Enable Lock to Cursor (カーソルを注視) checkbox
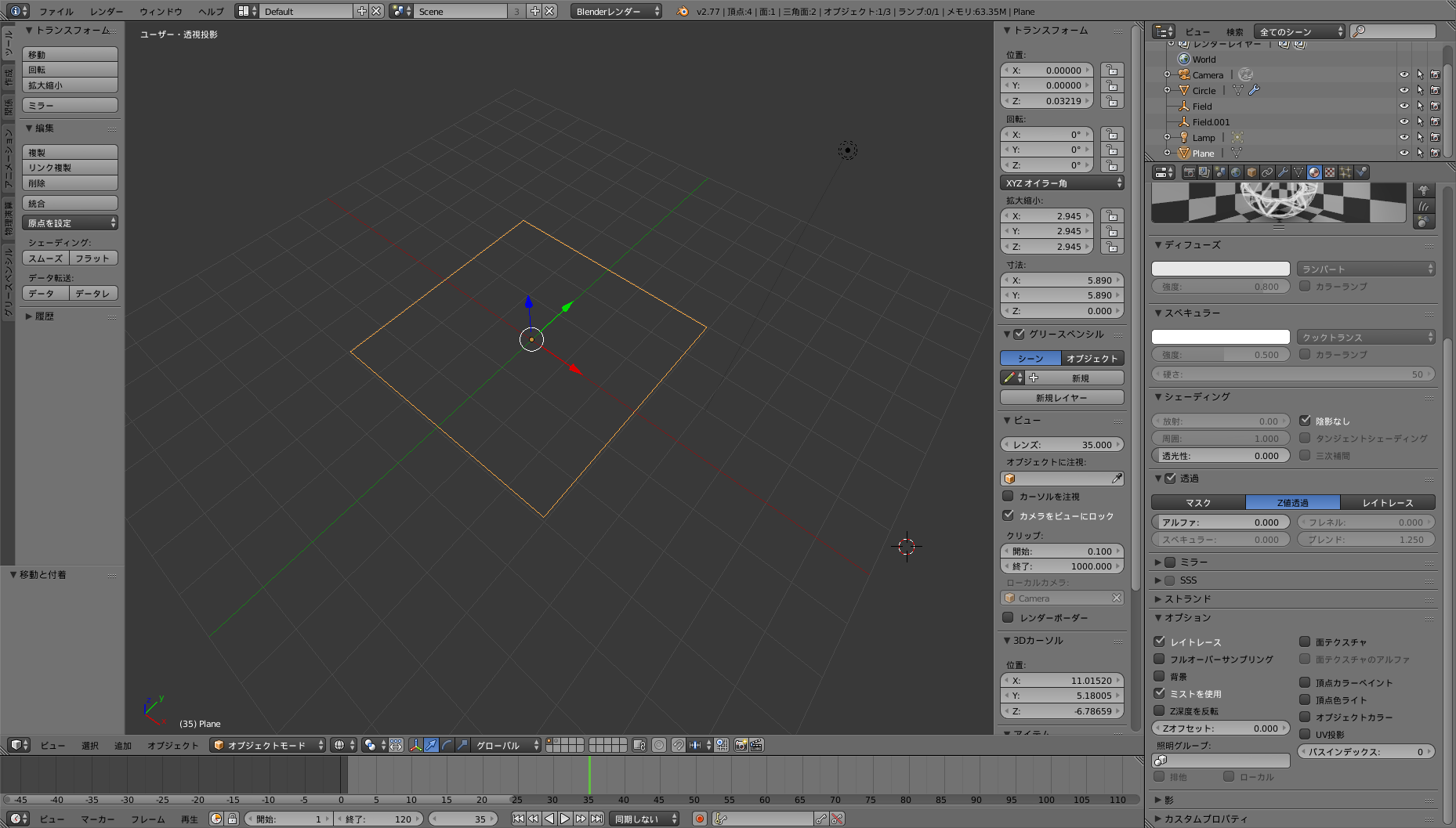This screenshot has width=1456, height=828. pos(1009,496)
